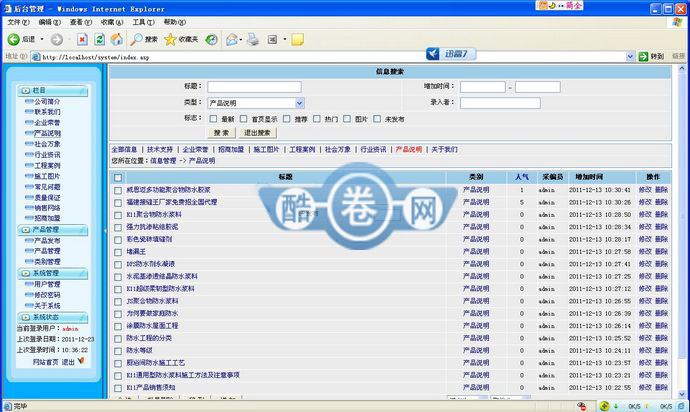
Task: Open the 收藏 menu
Action: point(112,22)
